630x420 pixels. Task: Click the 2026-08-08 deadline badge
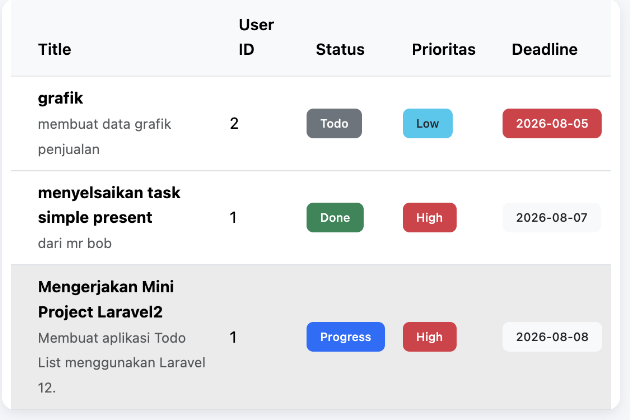coord(552,337)
